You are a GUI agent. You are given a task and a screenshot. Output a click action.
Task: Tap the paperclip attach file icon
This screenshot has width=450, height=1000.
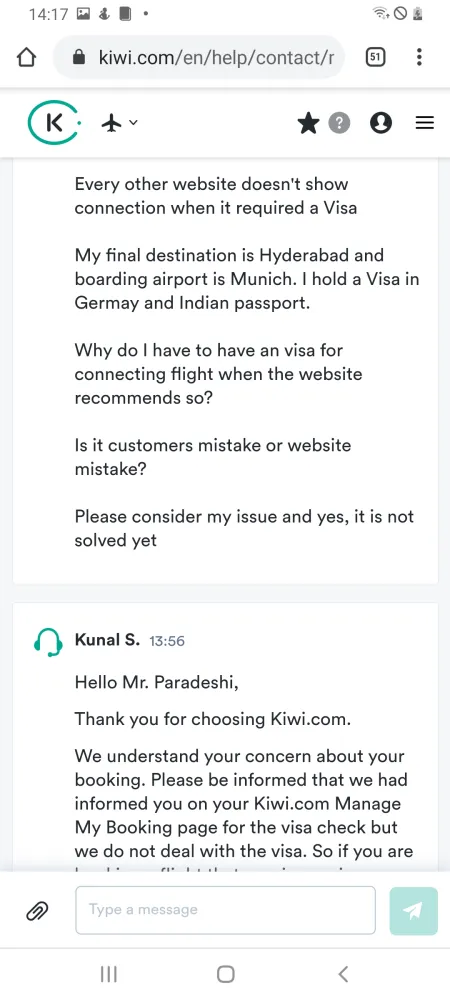(37, 911)
